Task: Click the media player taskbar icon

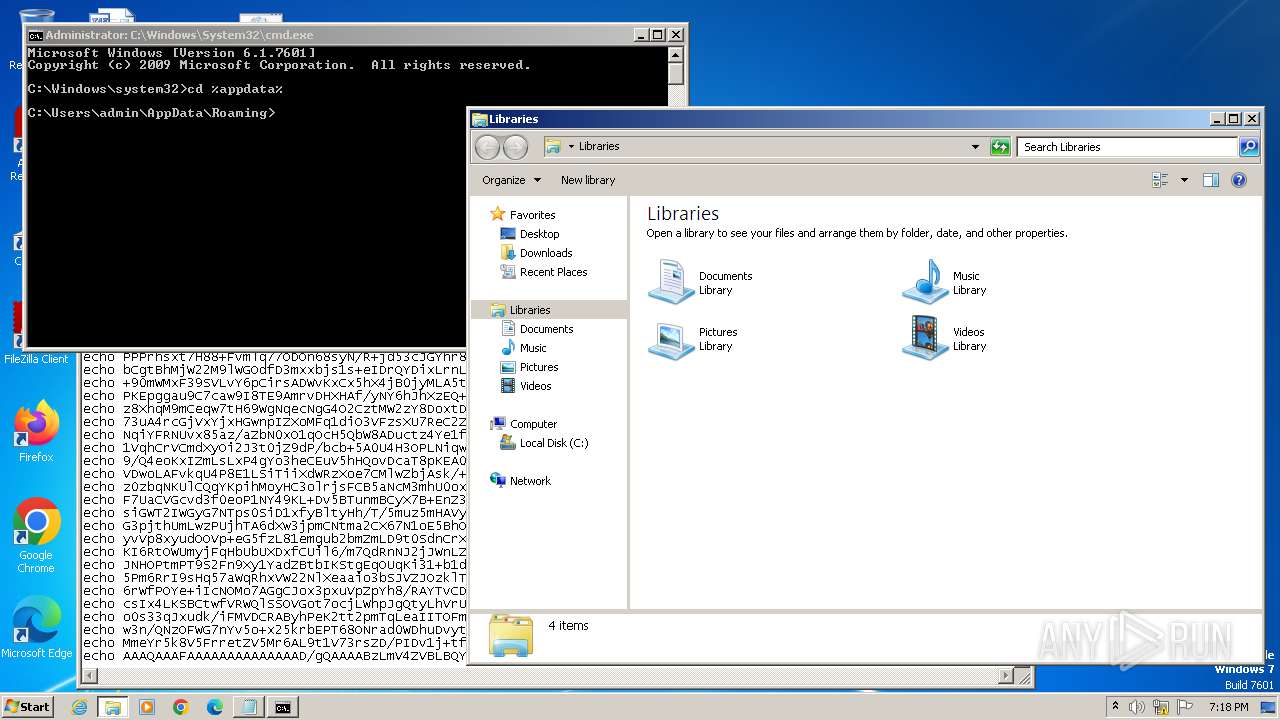Action: (x=147, y=707)
